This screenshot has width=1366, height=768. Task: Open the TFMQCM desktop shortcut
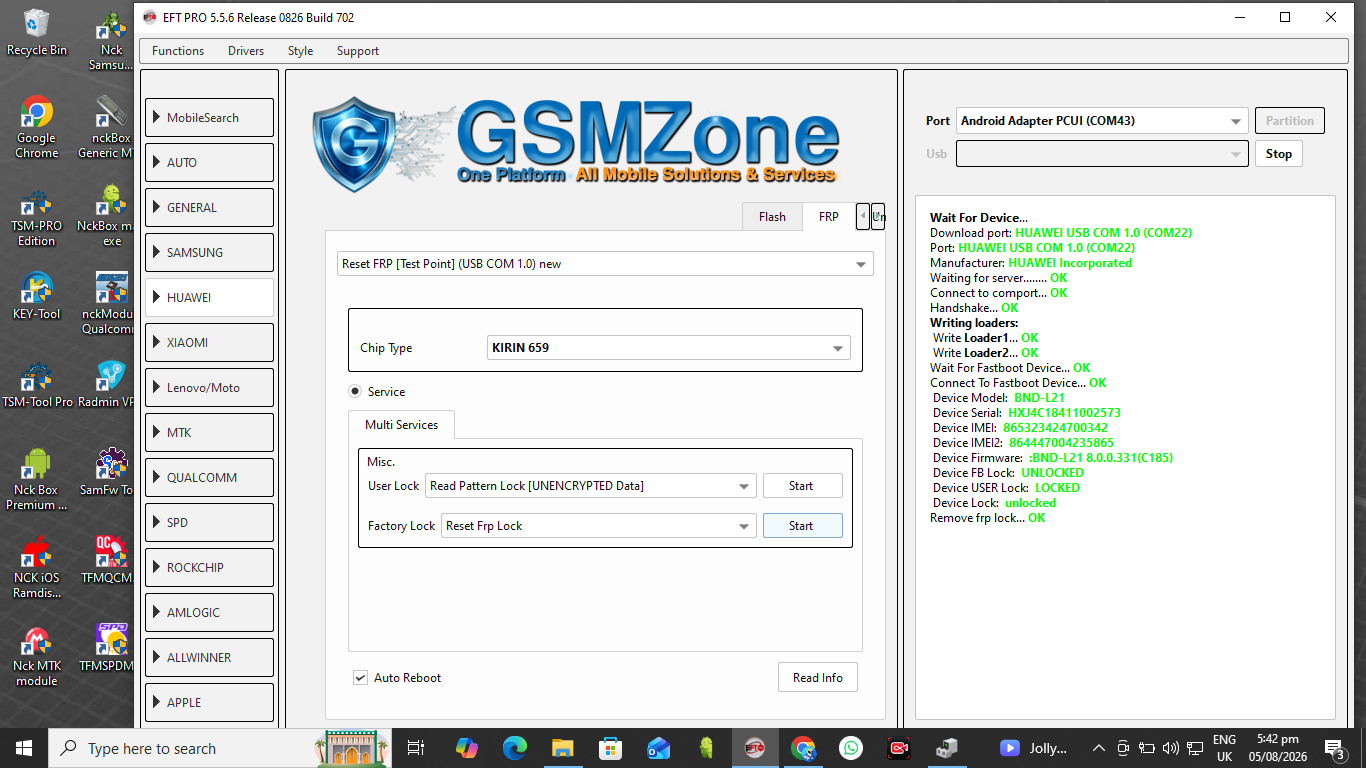point(106,560)
